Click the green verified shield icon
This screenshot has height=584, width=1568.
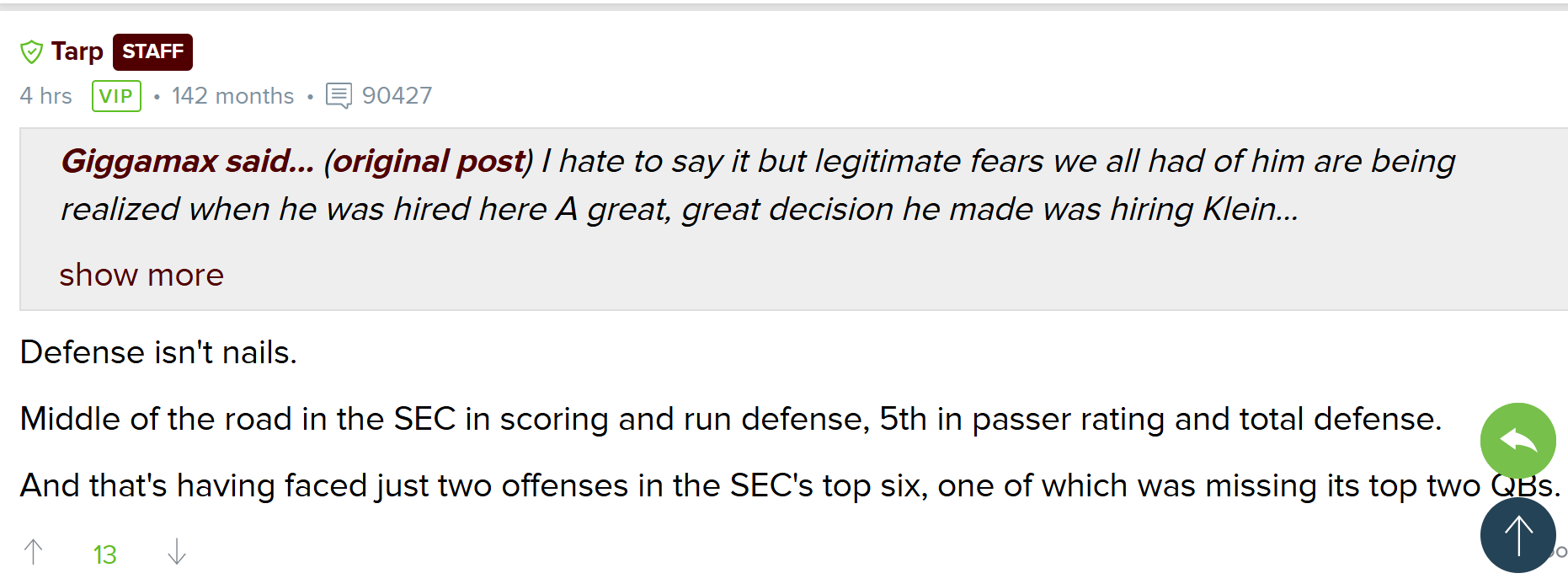(31, 52)
